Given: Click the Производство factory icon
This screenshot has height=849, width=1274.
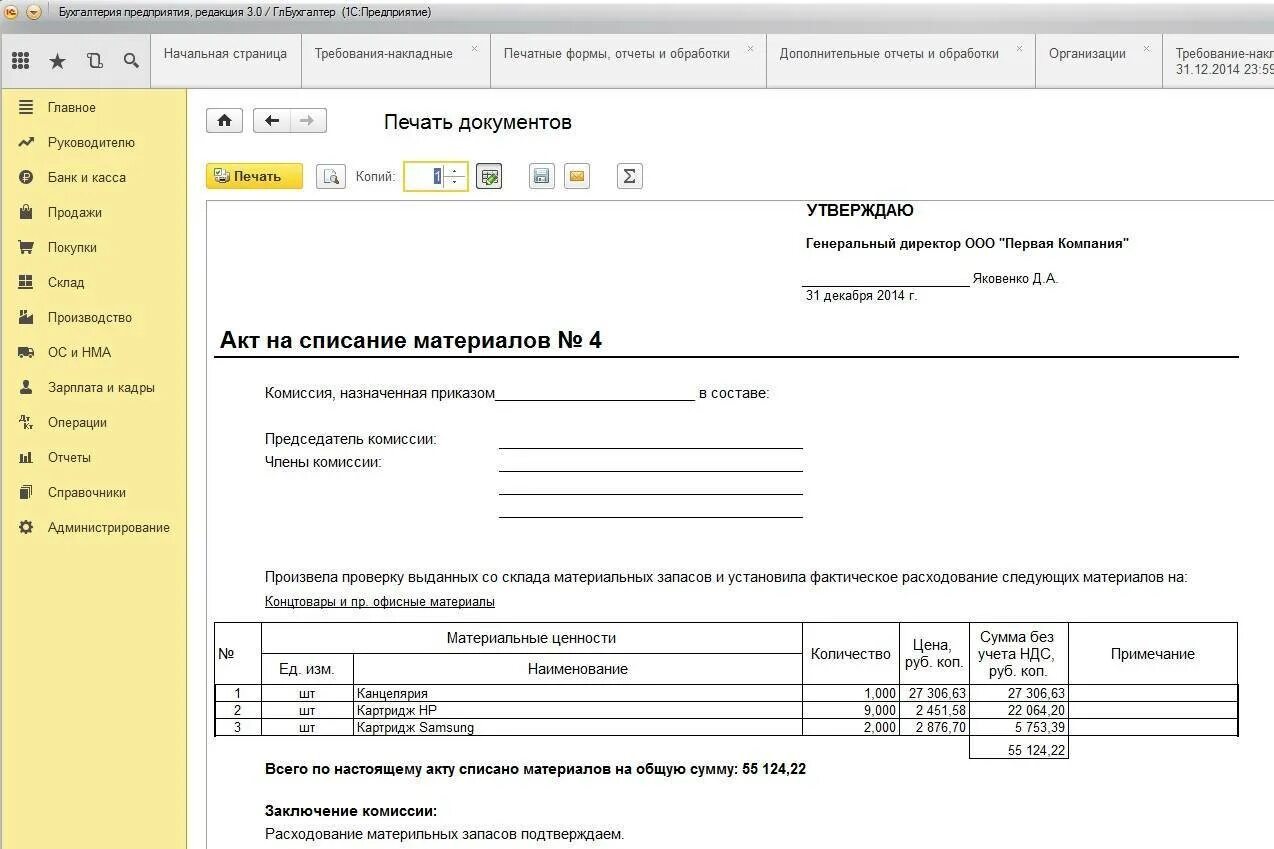Looking at the screenshot, I should 26,317.
